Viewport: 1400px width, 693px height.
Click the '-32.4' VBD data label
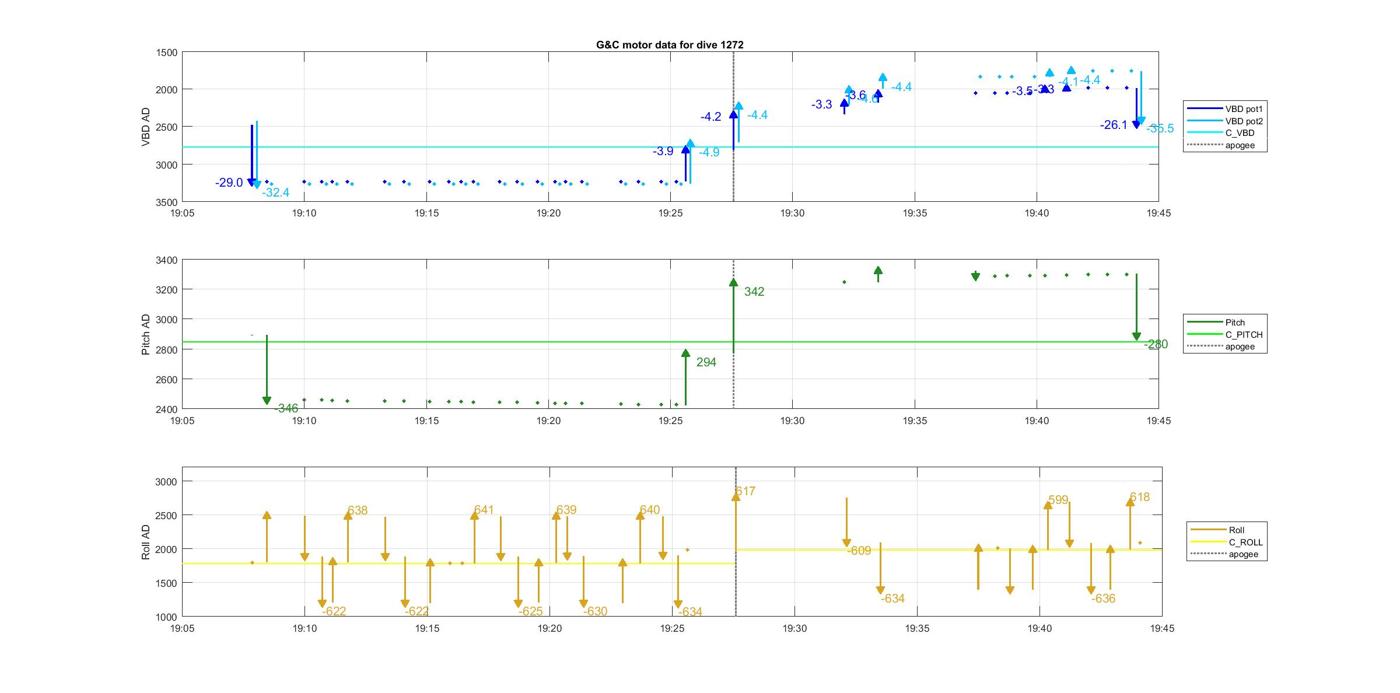[275, 193]
